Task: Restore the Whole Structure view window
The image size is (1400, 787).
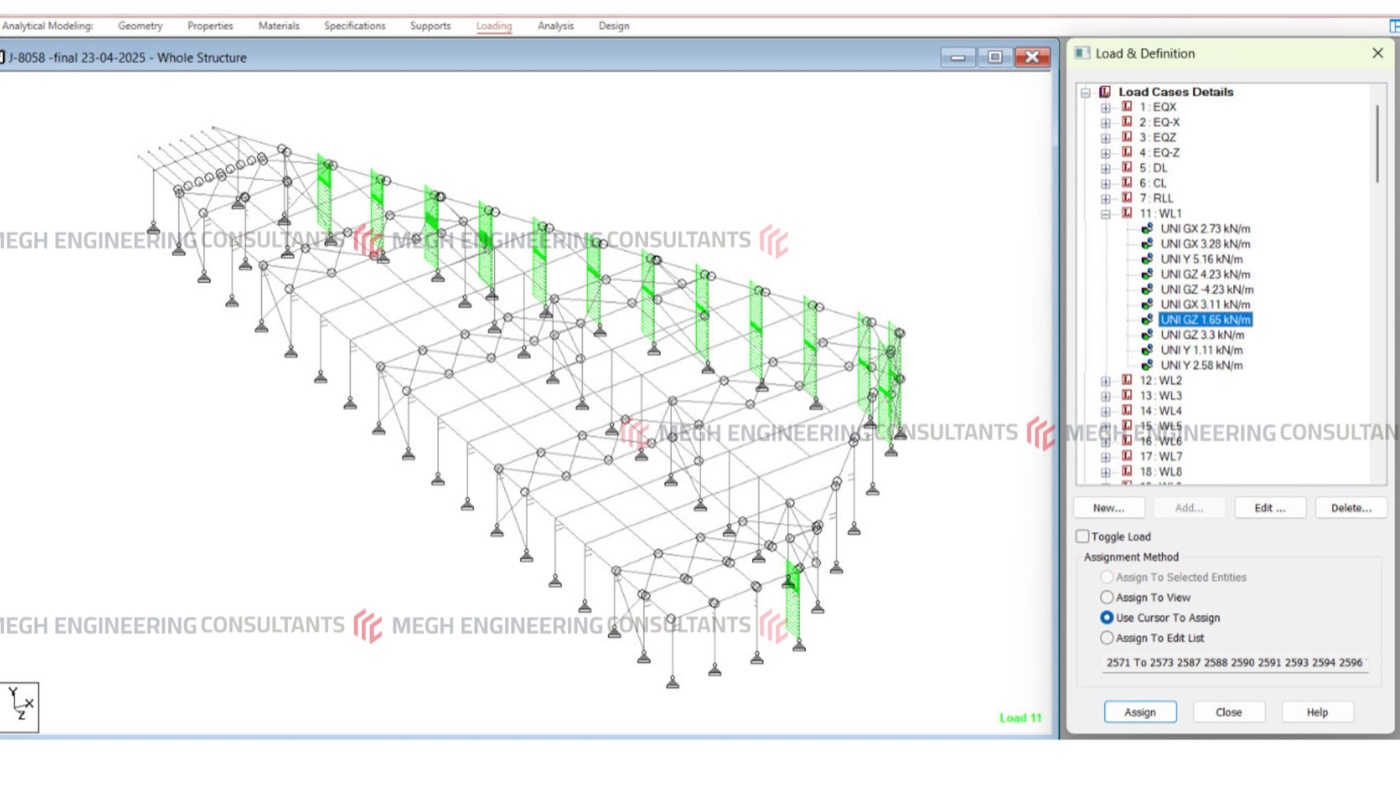Action: 995,58
